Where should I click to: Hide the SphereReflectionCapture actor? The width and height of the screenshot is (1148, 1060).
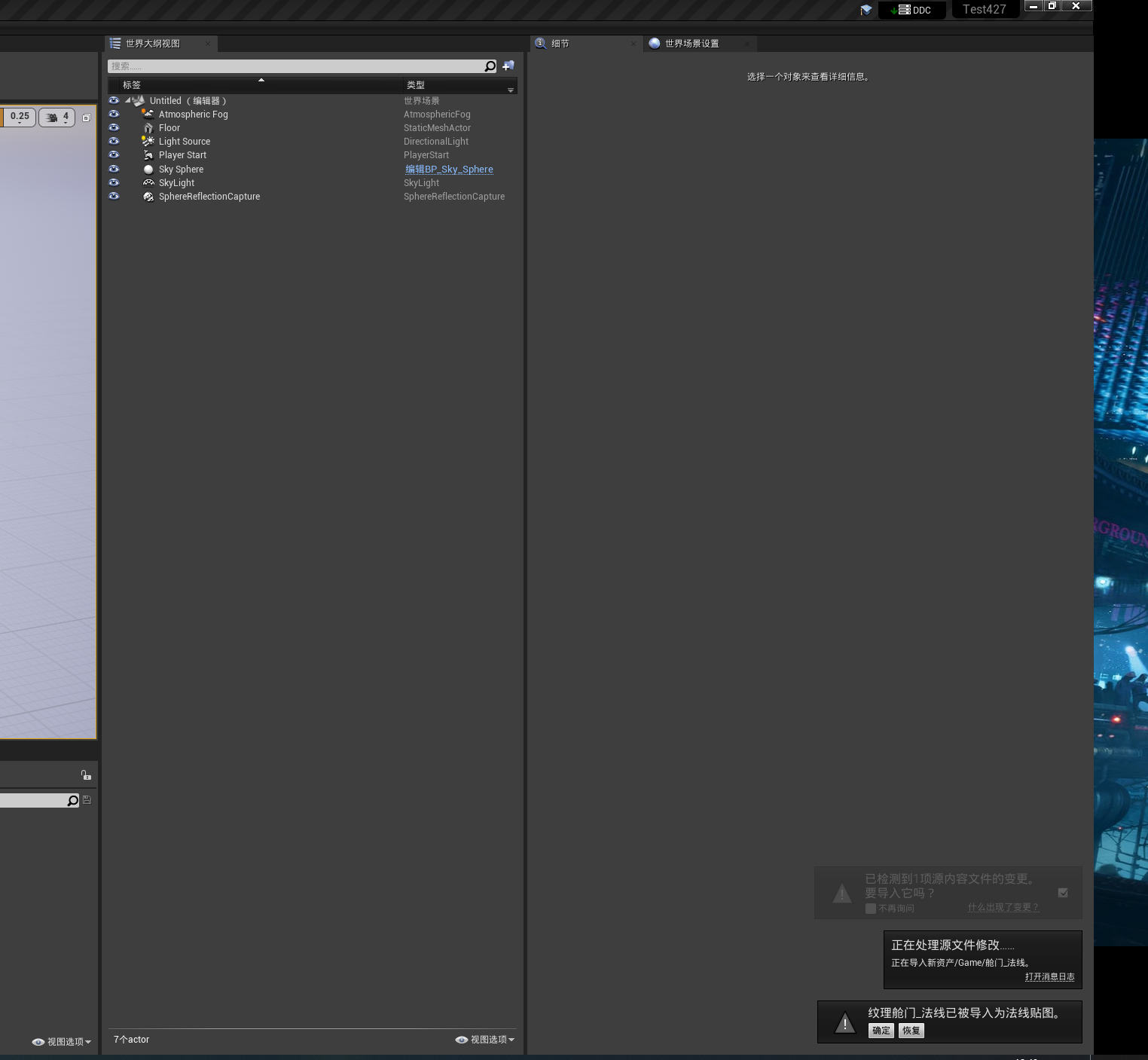[114, 196]
